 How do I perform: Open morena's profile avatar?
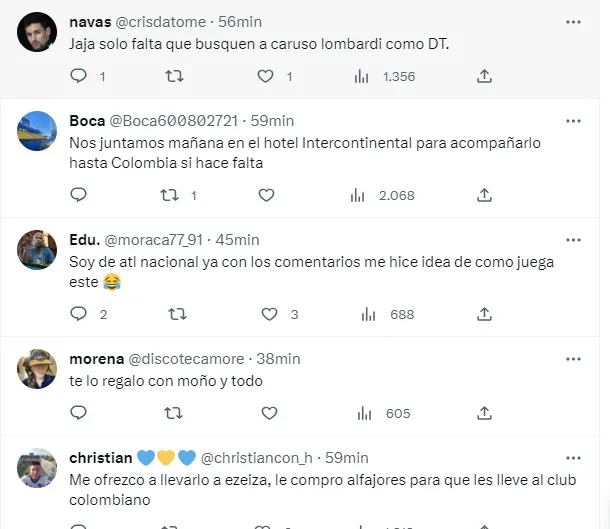37,368
